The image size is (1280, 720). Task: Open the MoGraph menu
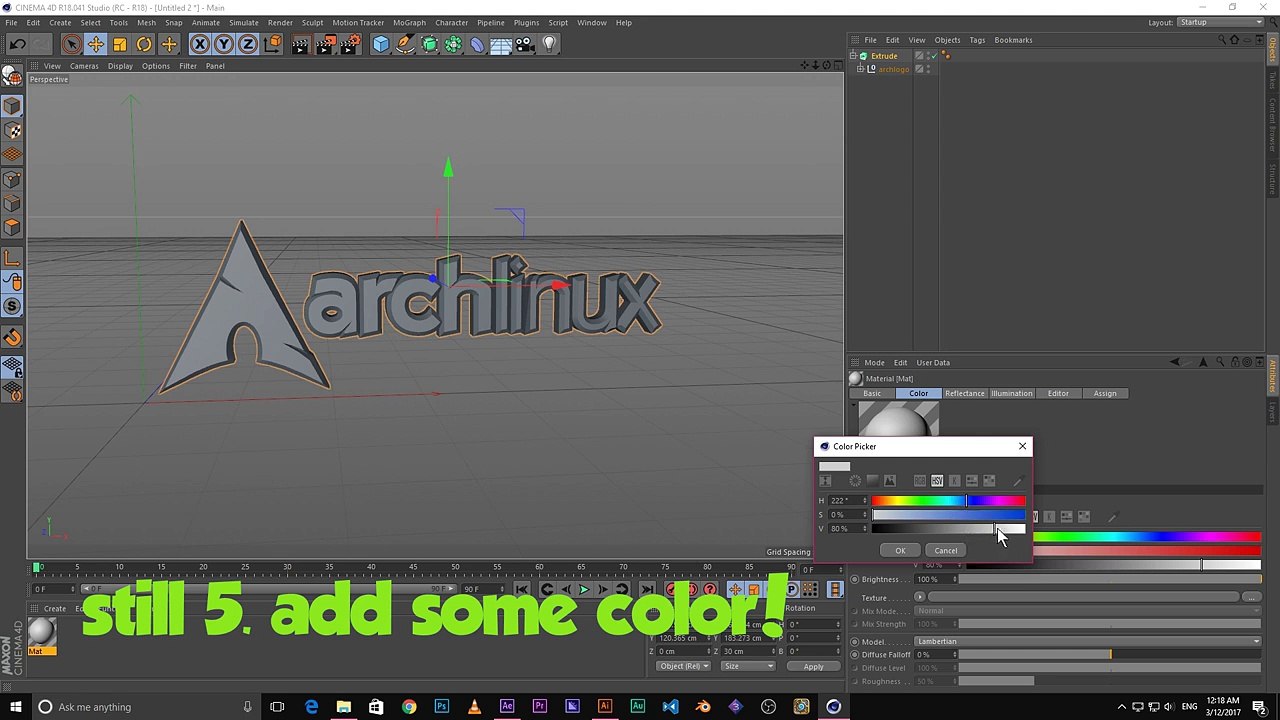(409, 22)
